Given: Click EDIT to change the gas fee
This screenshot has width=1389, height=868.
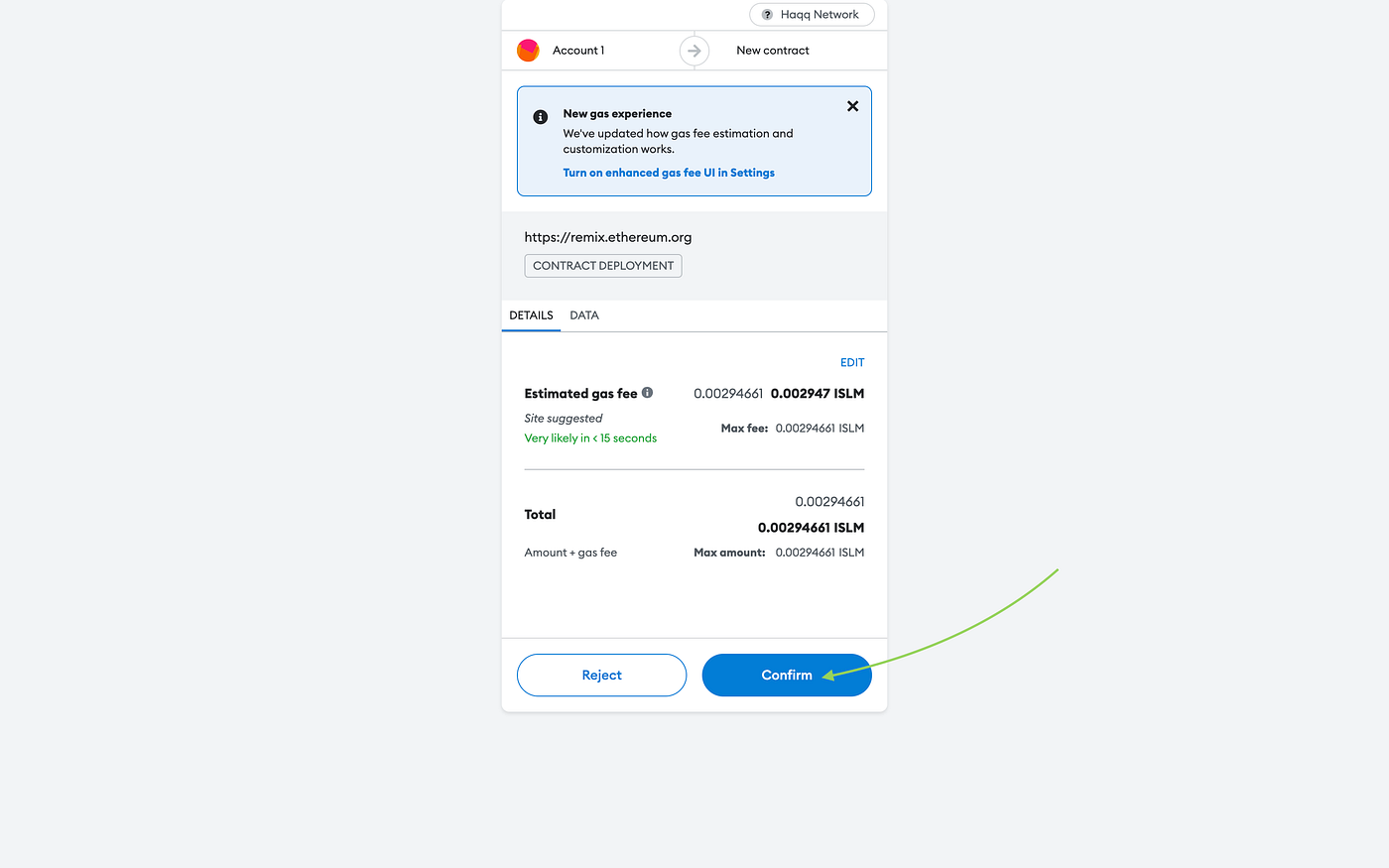Looking at the screenshot, I should (852, 362).
